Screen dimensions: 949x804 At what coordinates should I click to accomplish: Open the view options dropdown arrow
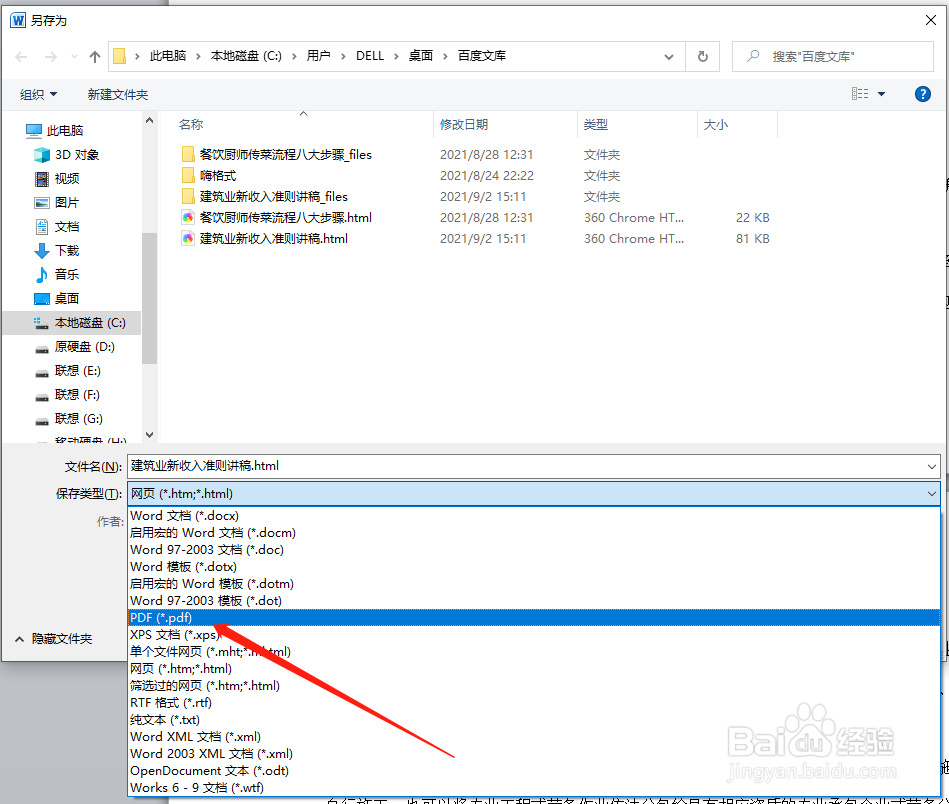coord(881,94)
